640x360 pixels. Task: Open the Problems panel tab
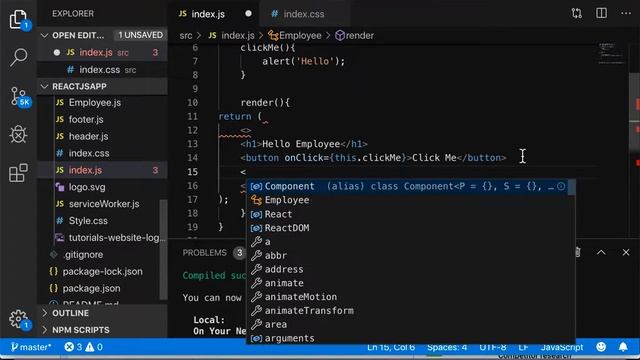pos(204,253)
